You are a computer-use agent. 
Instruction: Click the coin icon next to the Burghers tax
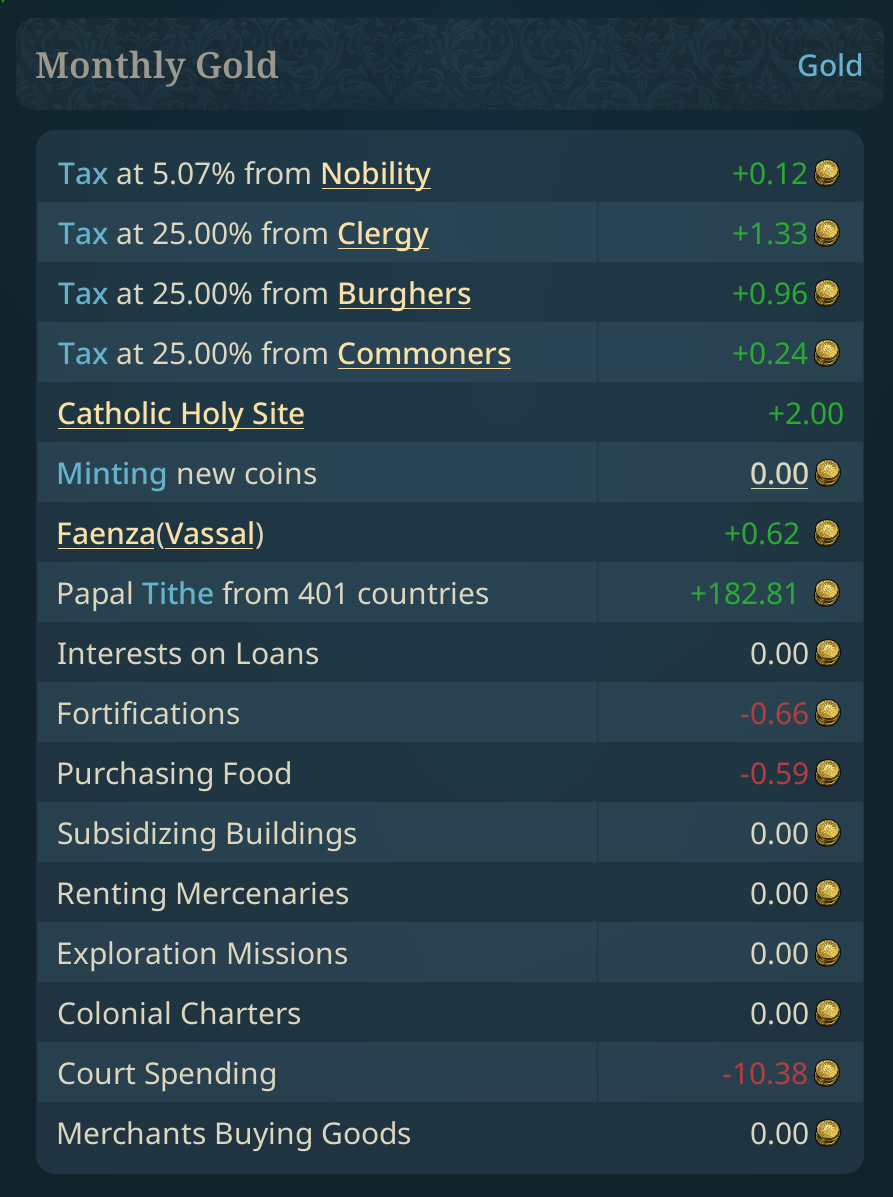click(827, 292)
